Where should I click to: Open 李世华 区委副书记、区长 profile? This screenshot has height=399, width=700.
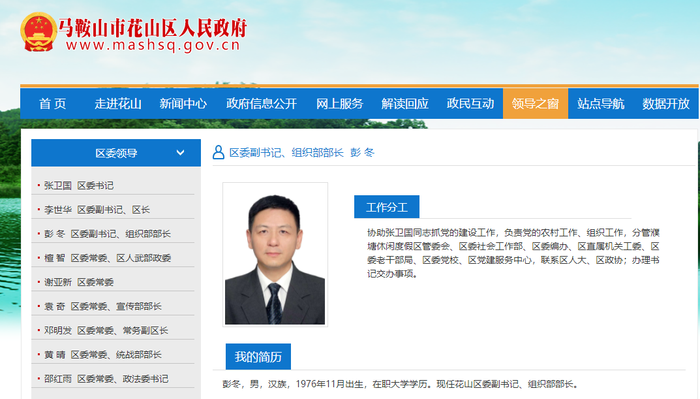click(x=97, y=209)
